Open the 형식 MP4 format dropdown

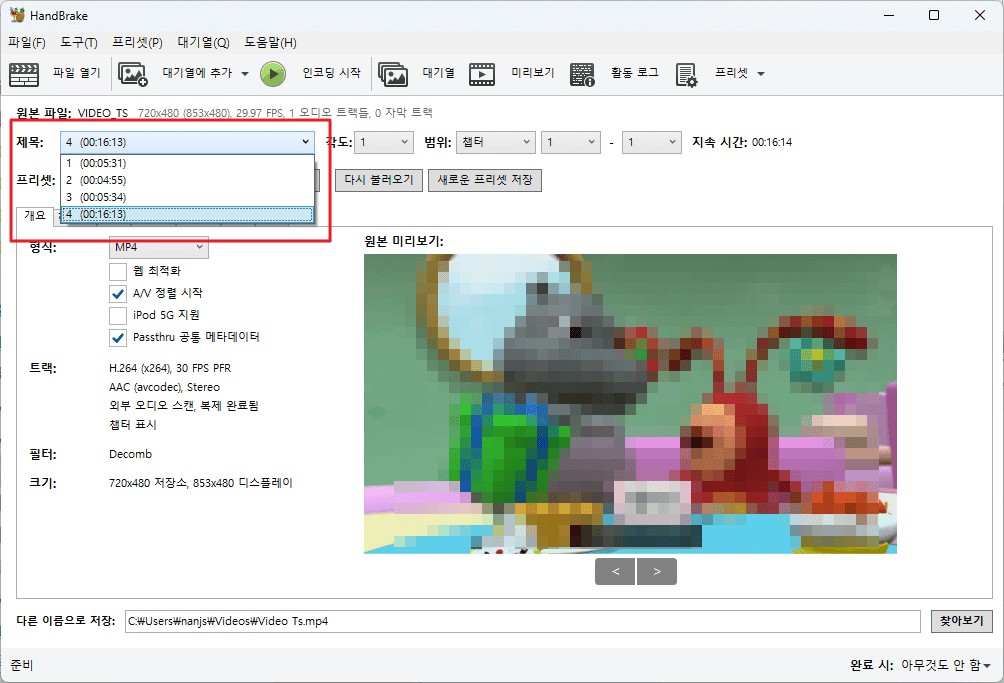point(159,247)
